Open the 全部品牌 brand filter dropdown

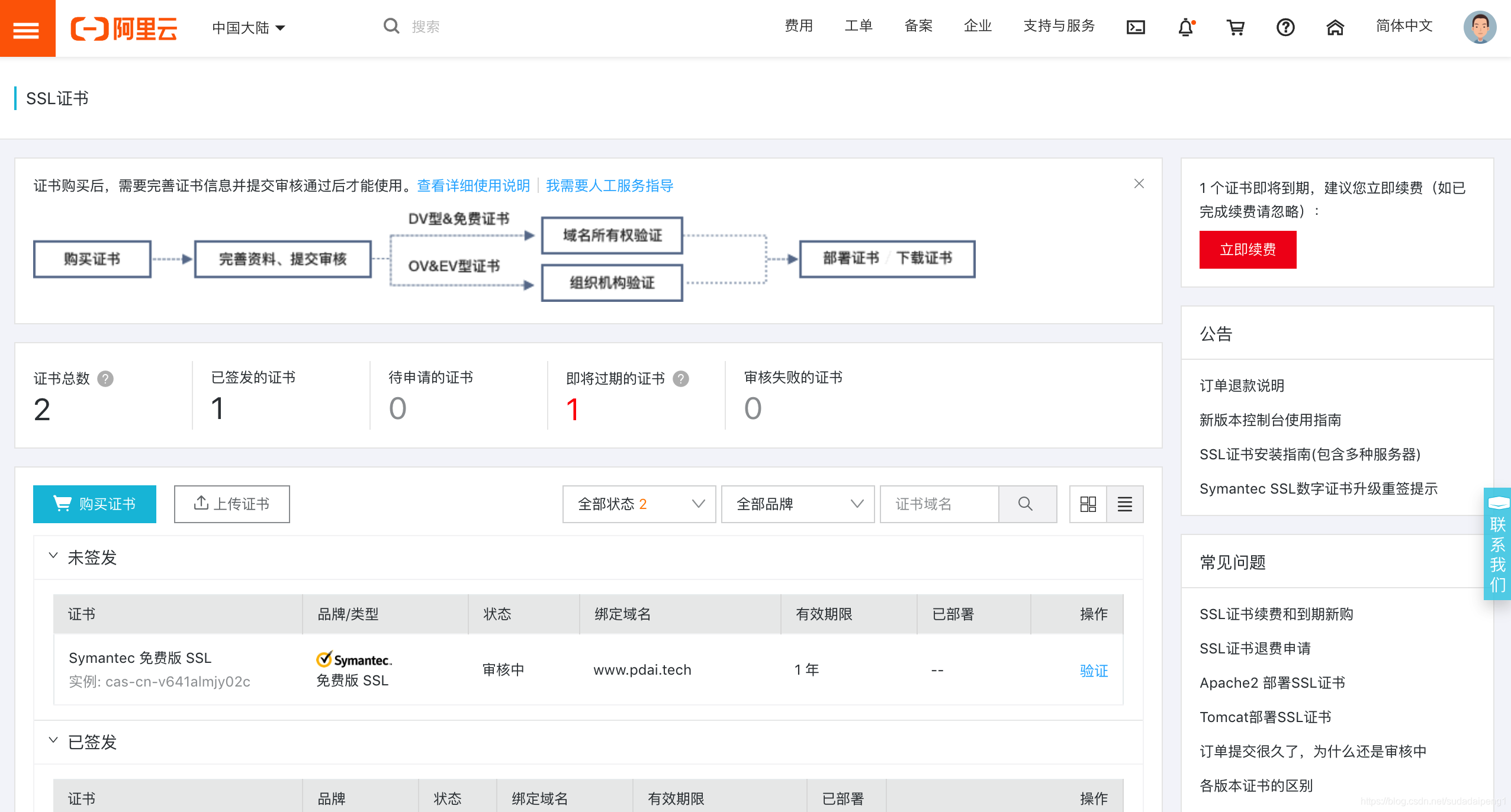tap(797, 504)
